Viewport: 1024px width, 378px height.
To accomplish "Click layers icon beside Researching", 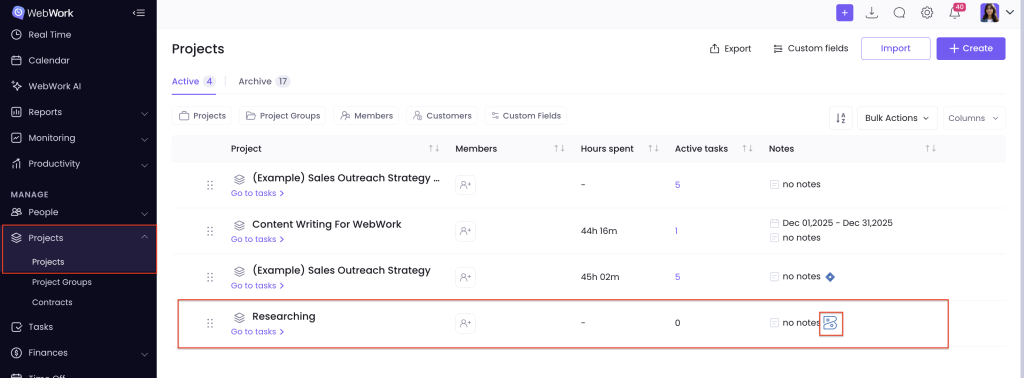I will point(240,317).
